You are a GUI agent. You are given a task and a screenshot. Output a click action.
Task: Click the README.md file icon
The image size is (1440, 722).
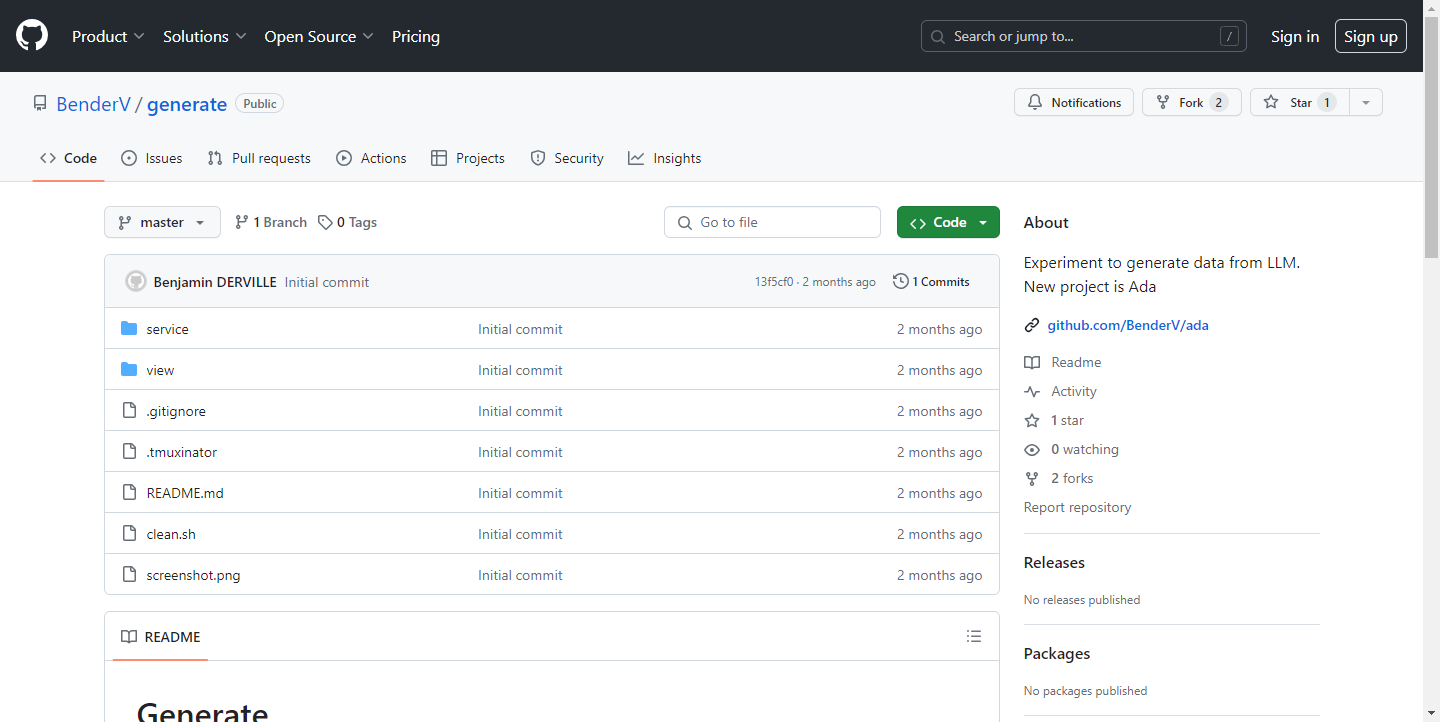[129, 493]
